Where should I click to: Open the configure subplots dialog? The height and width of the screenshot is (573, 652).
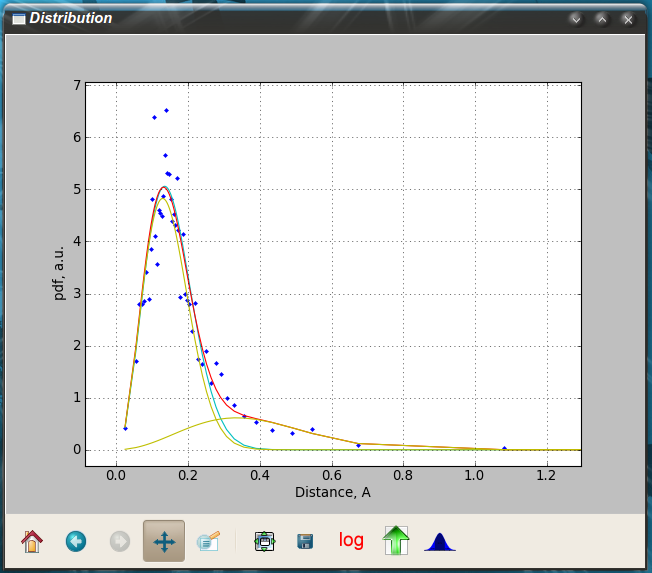pos(264,541)
